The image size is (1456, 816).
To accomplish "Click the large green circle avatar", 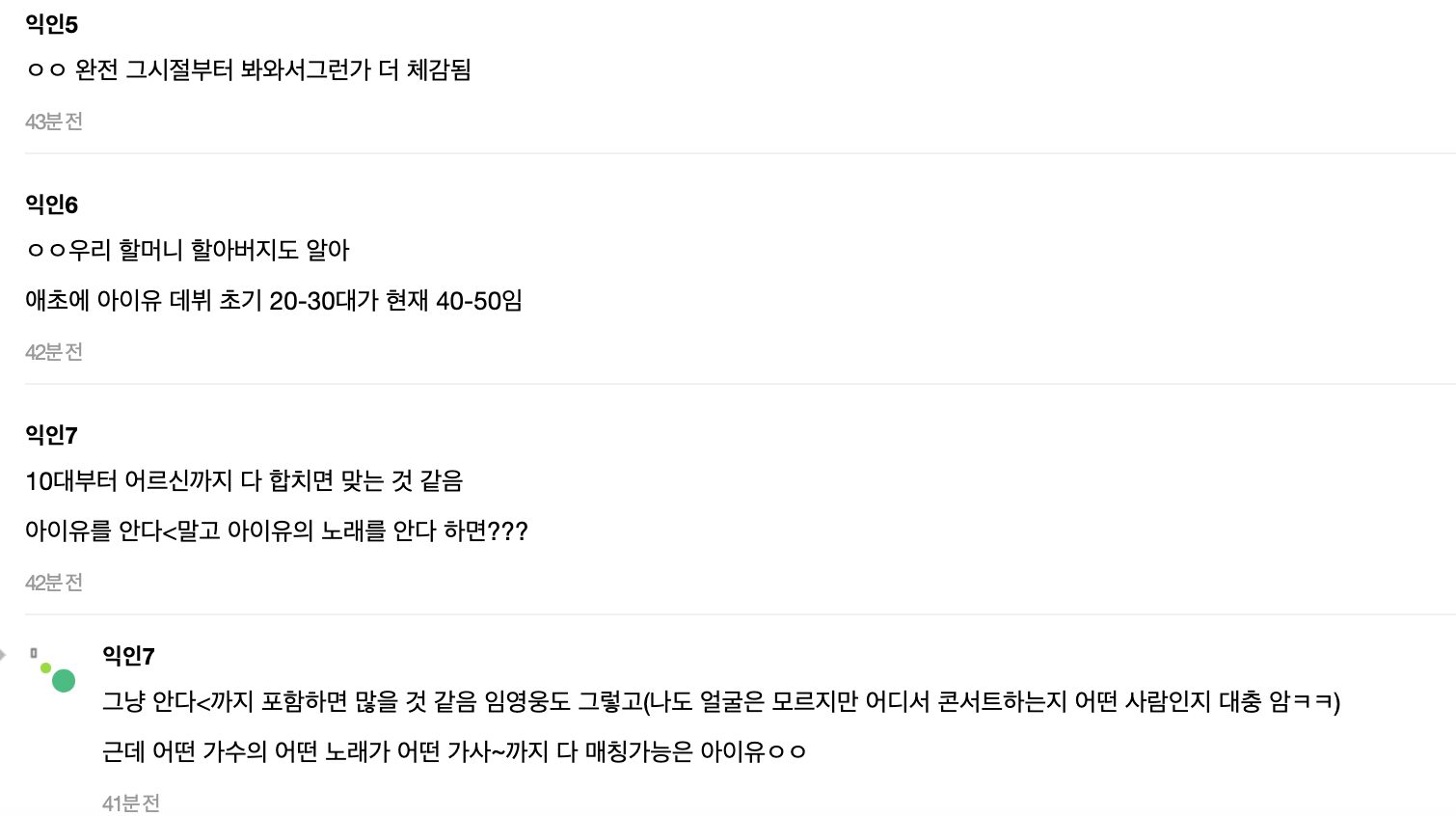I will pyautogui.click(x=64, y=681).
